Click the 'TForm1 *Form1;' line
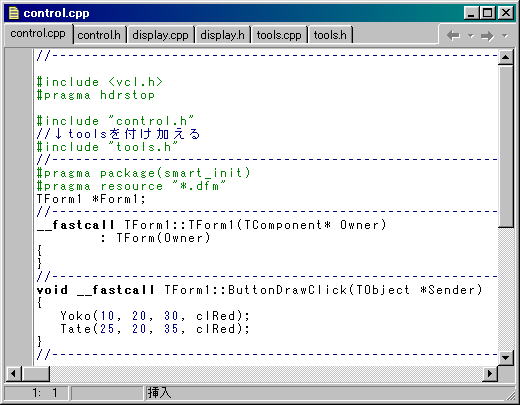 click(x=91, y=199)
